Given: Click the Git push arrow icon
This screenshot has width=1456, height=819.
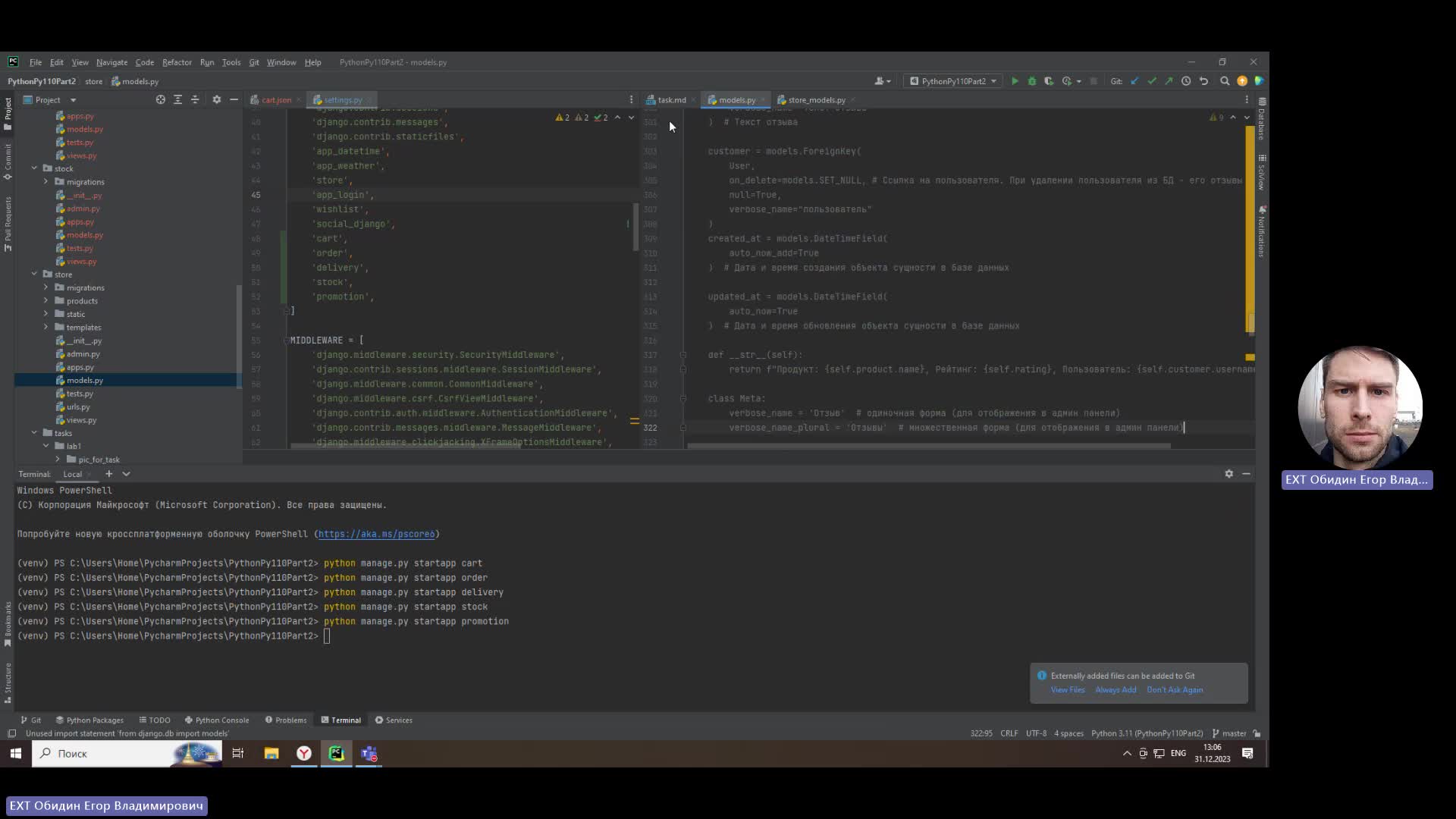Looking at the screenshot, I should [x=1169, y=81].
